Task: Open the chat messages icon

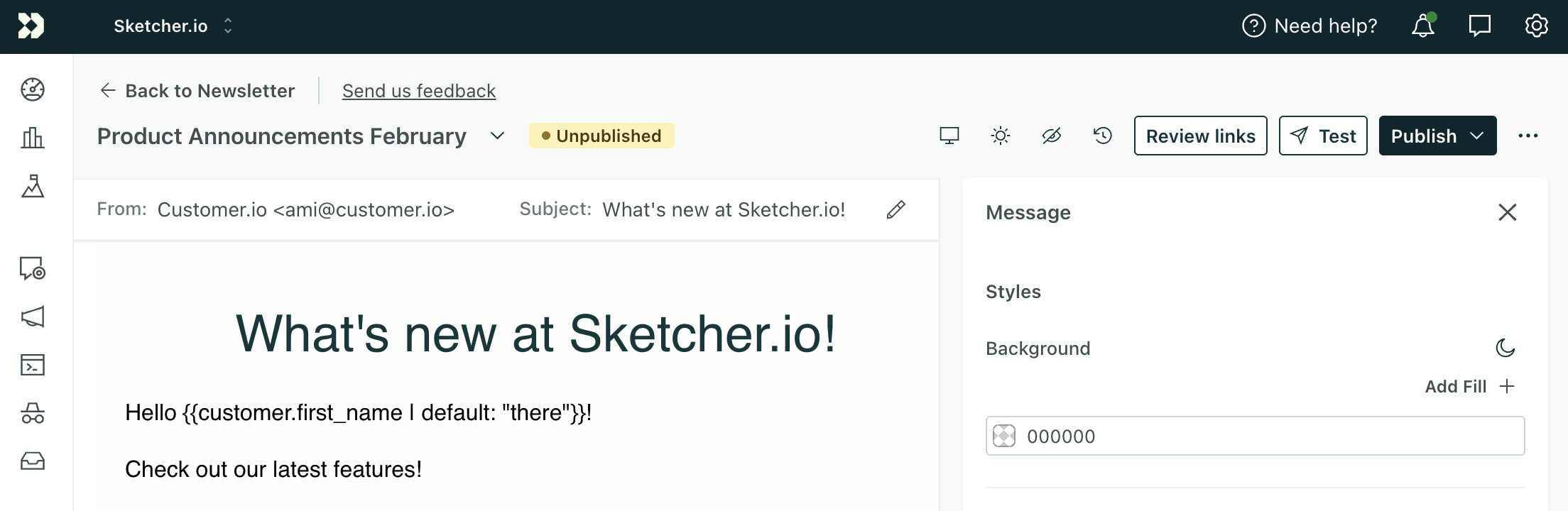Action: click(1480, 26)
